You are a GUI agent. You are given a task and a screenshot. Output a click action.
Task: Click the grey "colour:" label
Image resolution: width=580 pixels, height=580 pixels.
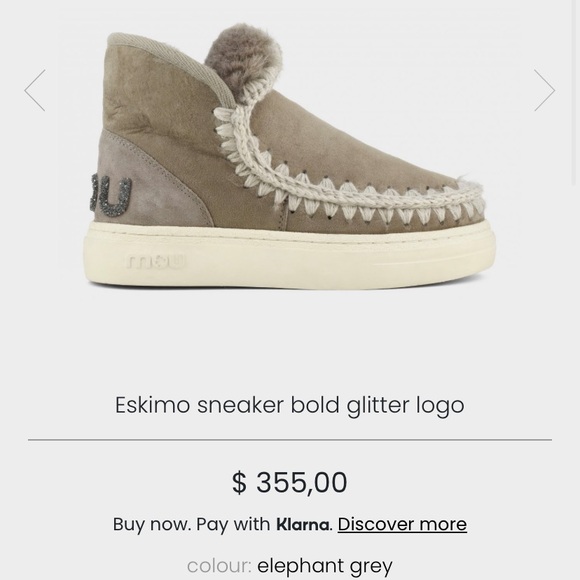click(x=219, y=566)
